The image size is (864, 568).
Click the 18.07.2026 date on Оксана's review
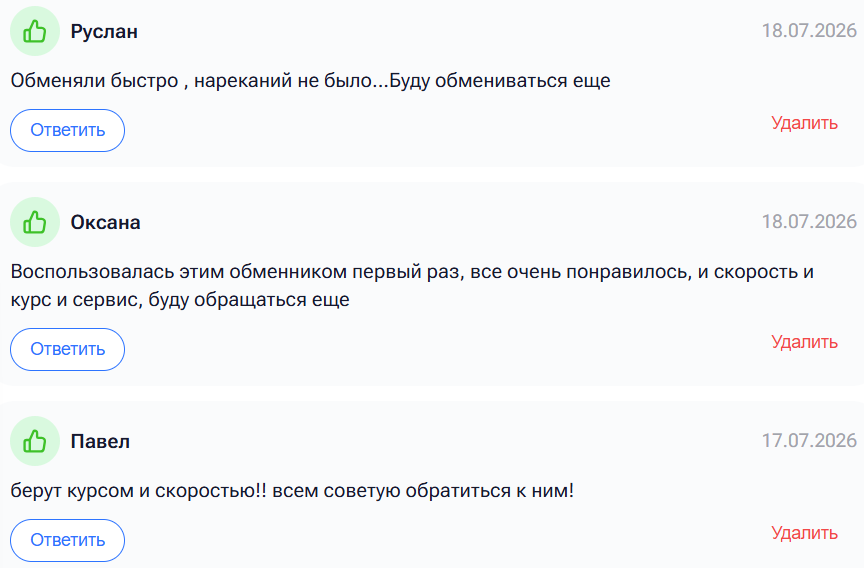(x=809, y=221)
